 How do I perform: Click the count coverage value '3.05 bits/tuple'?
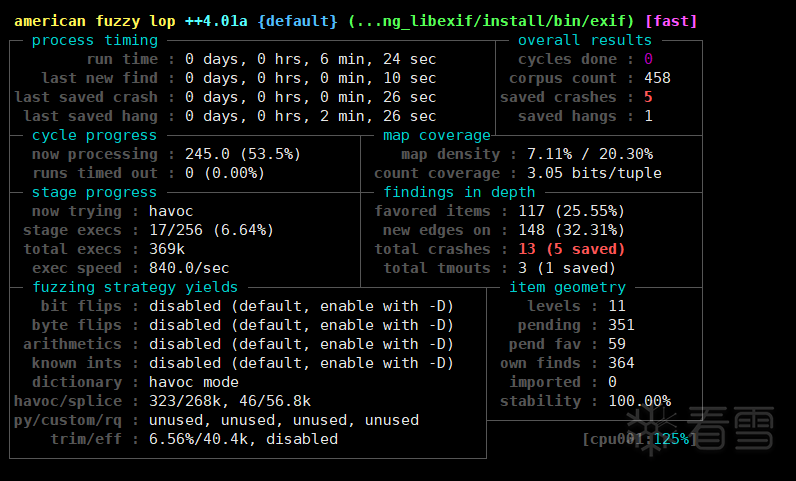click(x=594, y=173)
